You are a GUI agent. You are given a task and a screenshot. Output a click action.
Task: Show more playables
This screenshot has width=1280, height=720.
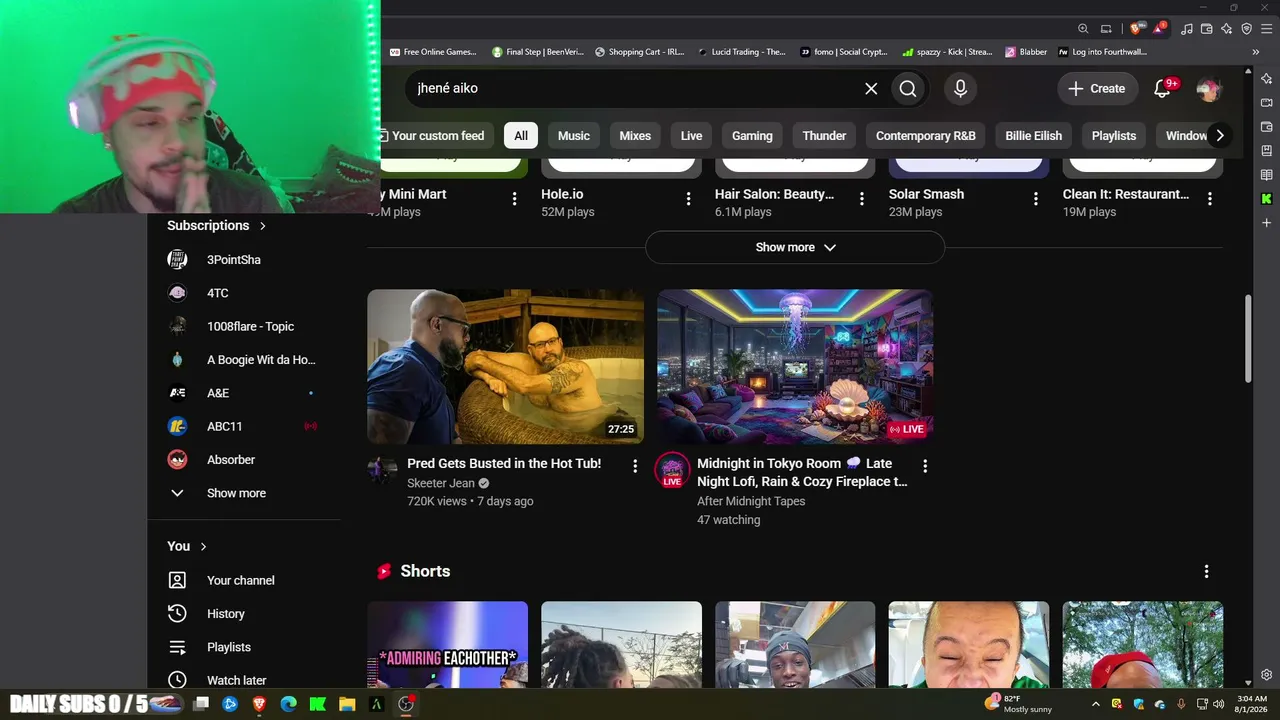click(795, 247)
